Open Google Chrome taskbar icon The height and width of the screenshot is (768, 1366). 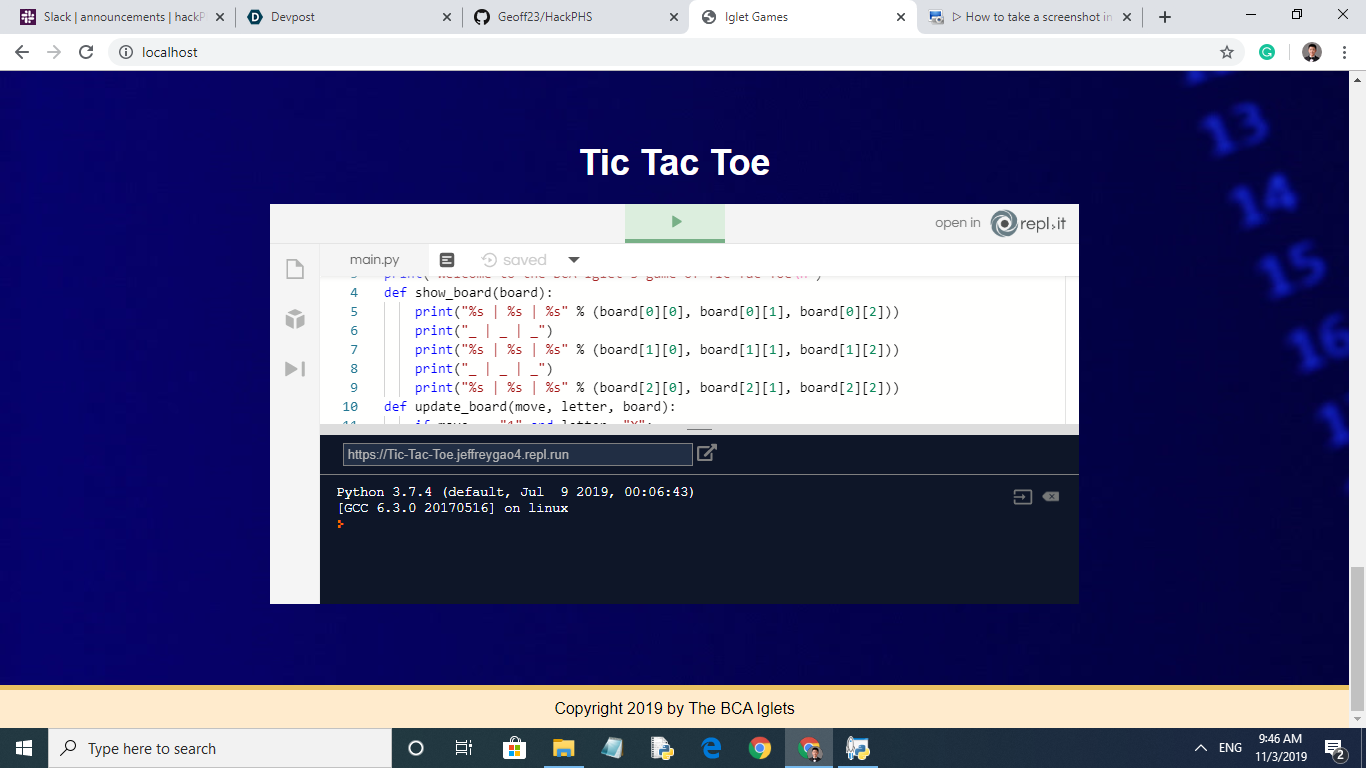(760, 748)
